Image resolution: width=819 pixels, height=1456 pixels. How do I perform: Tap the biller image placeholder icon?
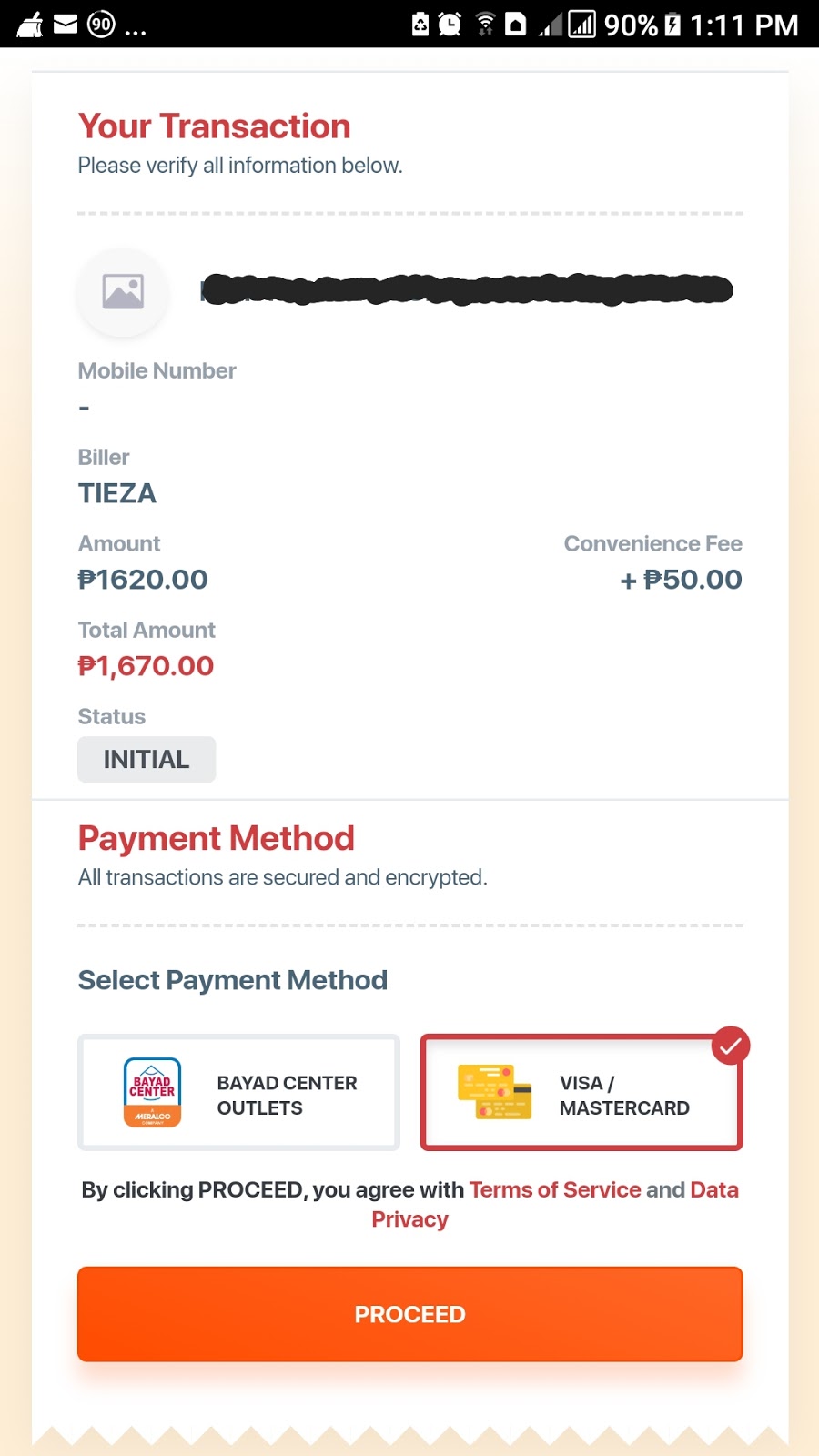pos(123,292)
